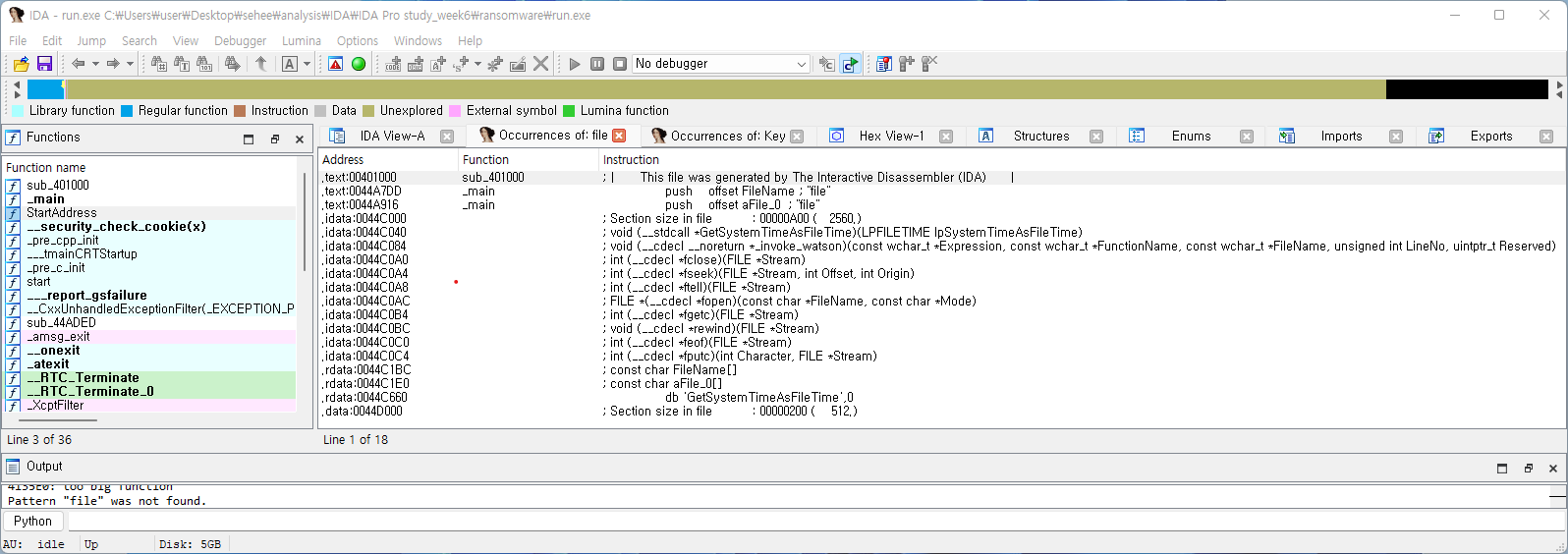Pause the process with the pause button
The image size is (1568, 554).
coord(597,64)
